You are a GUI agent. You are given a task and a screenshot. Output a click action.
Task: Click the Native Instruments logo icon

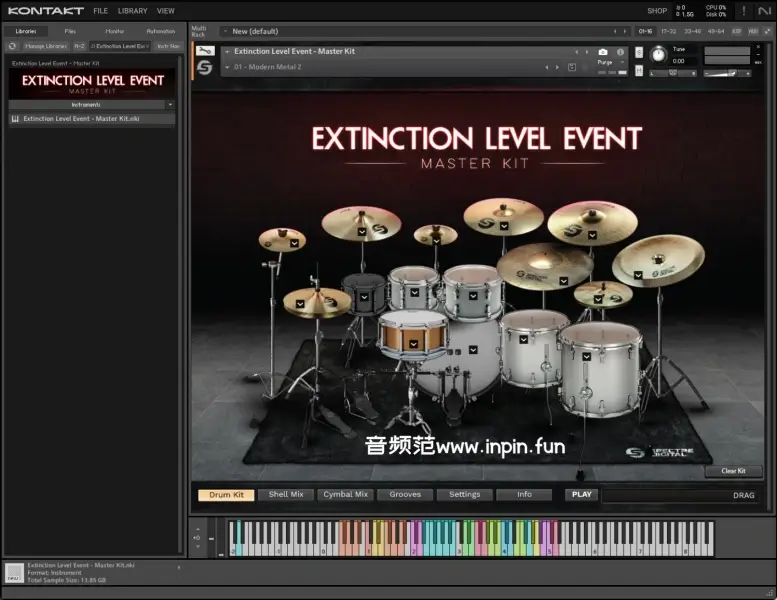pyautogui.click(x=764, y=11)
